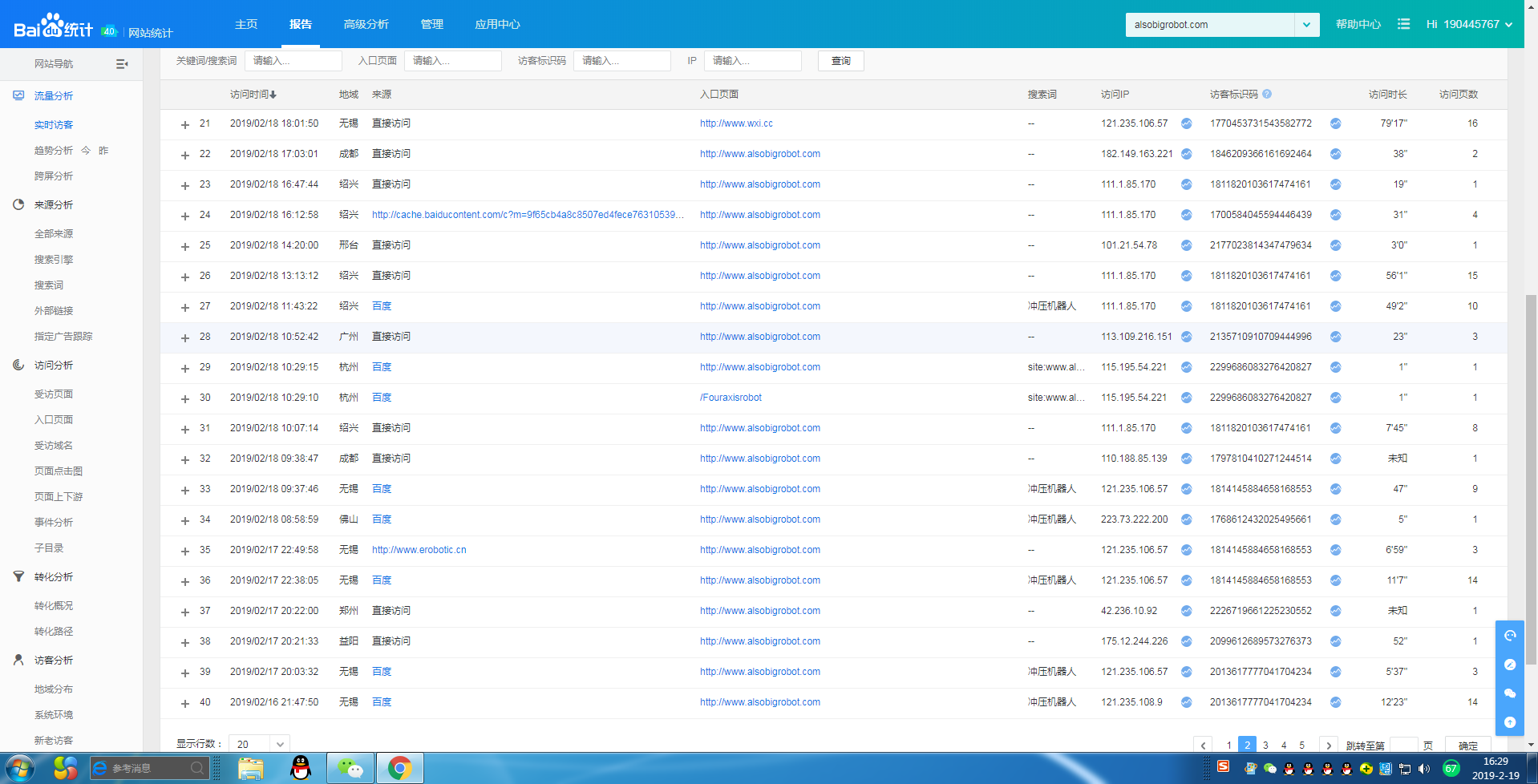Open the list icon beside 帮助中心
The width and height of the screenshot is (1538, 784).
click(1403, 24)
